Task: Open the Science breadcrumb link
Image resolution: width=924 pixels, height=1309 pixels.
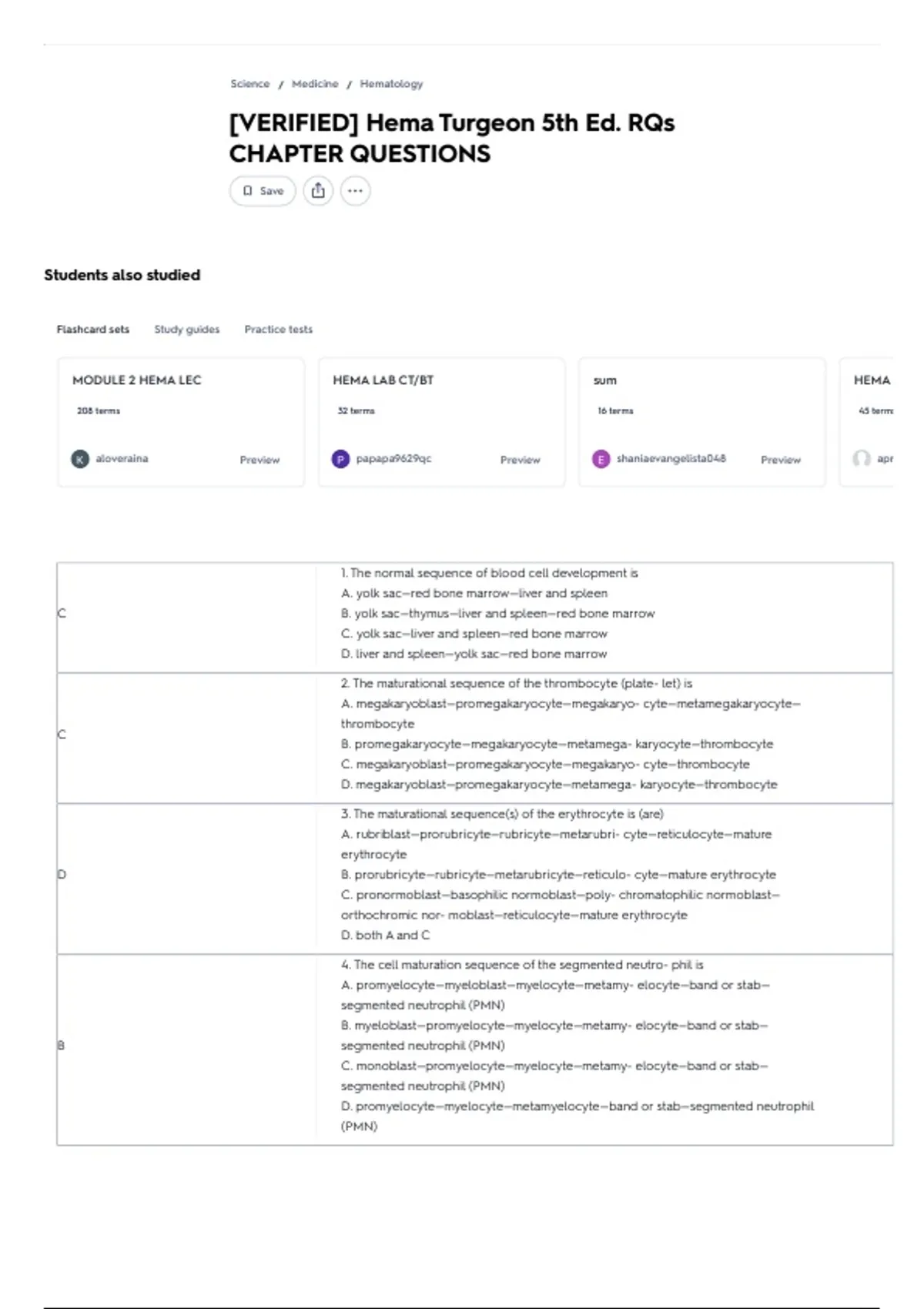Action: tap(250, 84)
